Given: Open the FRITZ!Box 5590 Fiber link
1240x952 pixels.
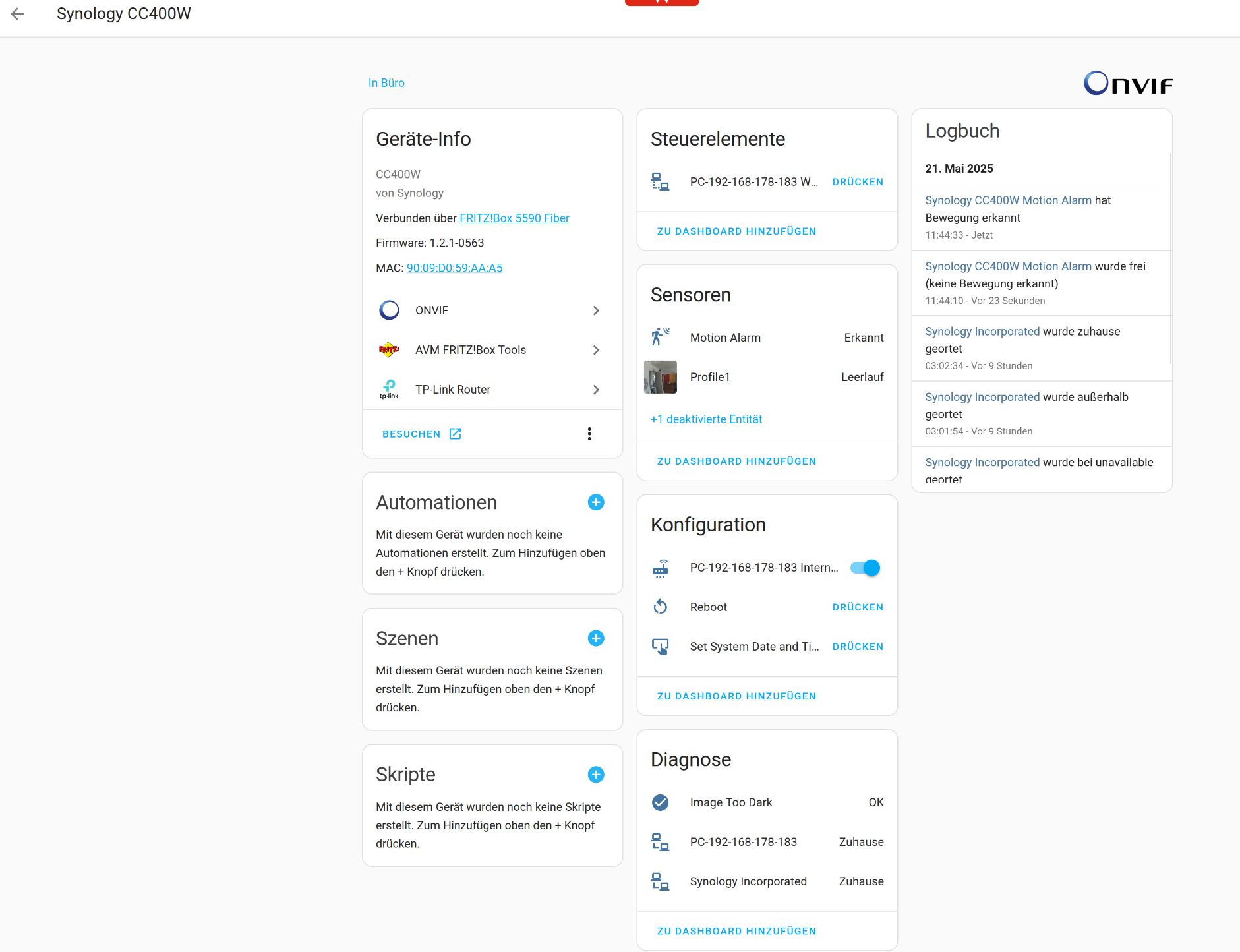Looking at the screenshot, I should [x=514, y=218].
